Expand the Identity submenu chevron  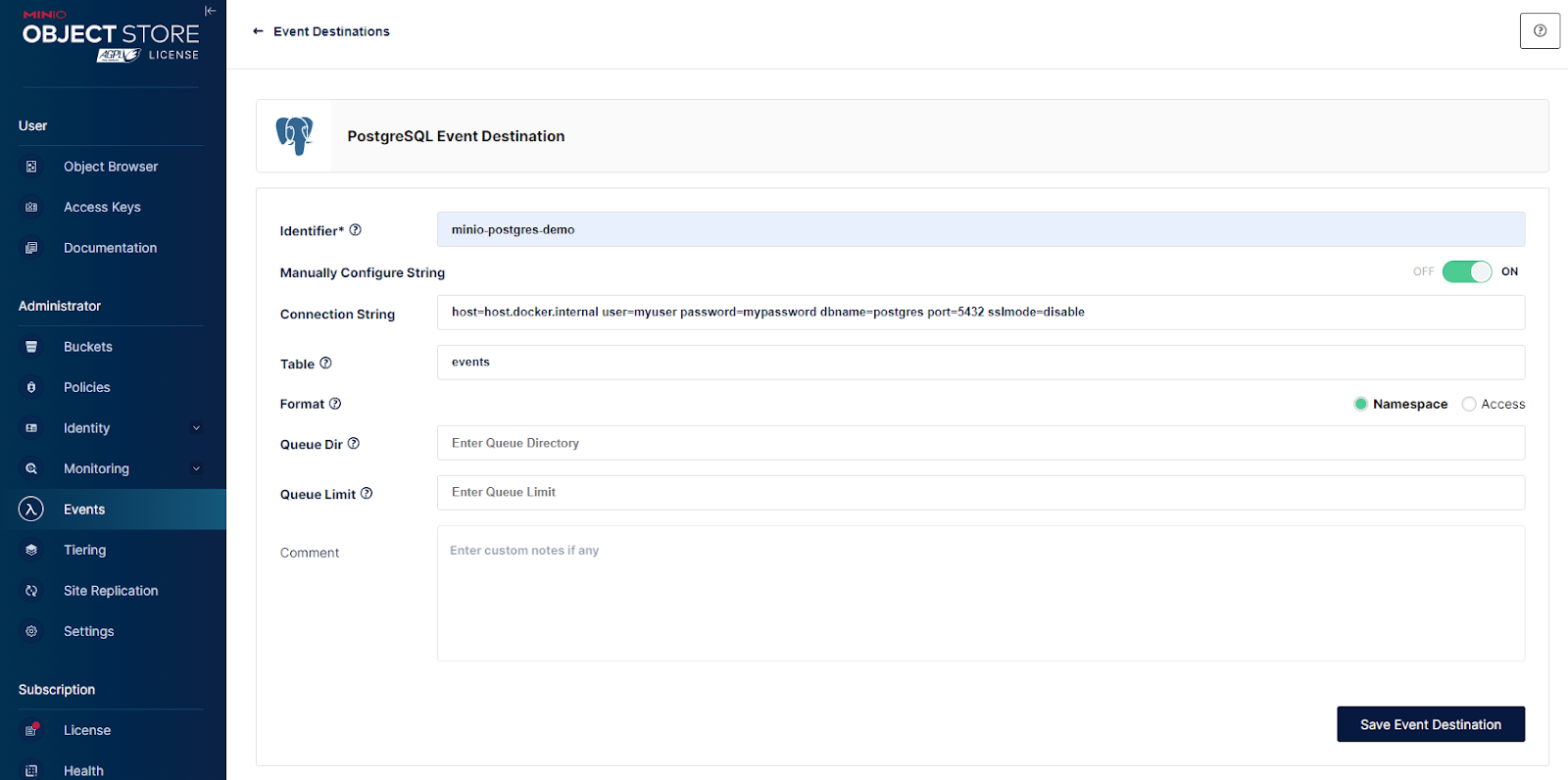(196, 428)
